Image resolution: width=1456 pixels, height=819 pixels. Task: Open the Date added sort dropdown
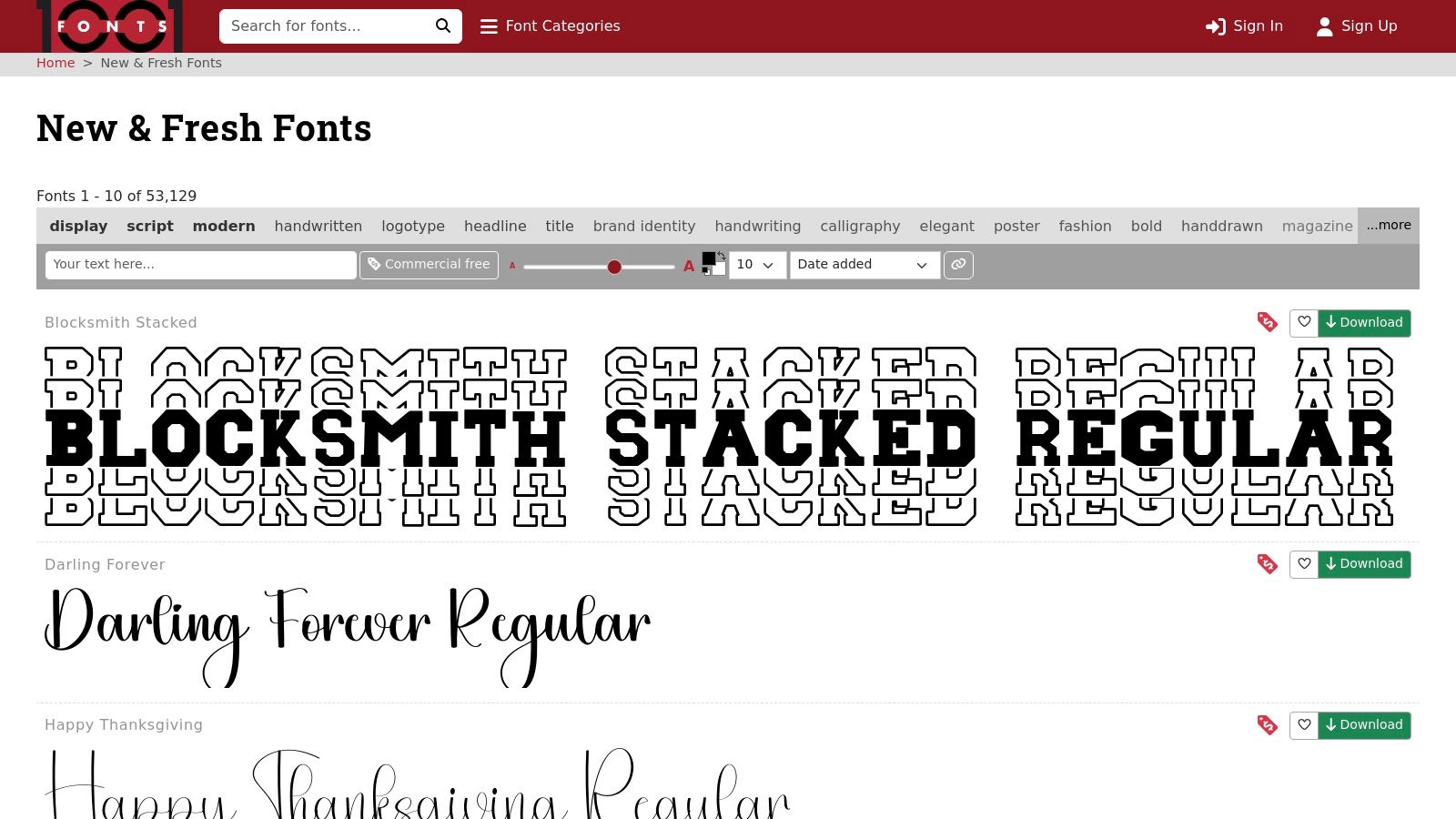click(x=864, y=265)
